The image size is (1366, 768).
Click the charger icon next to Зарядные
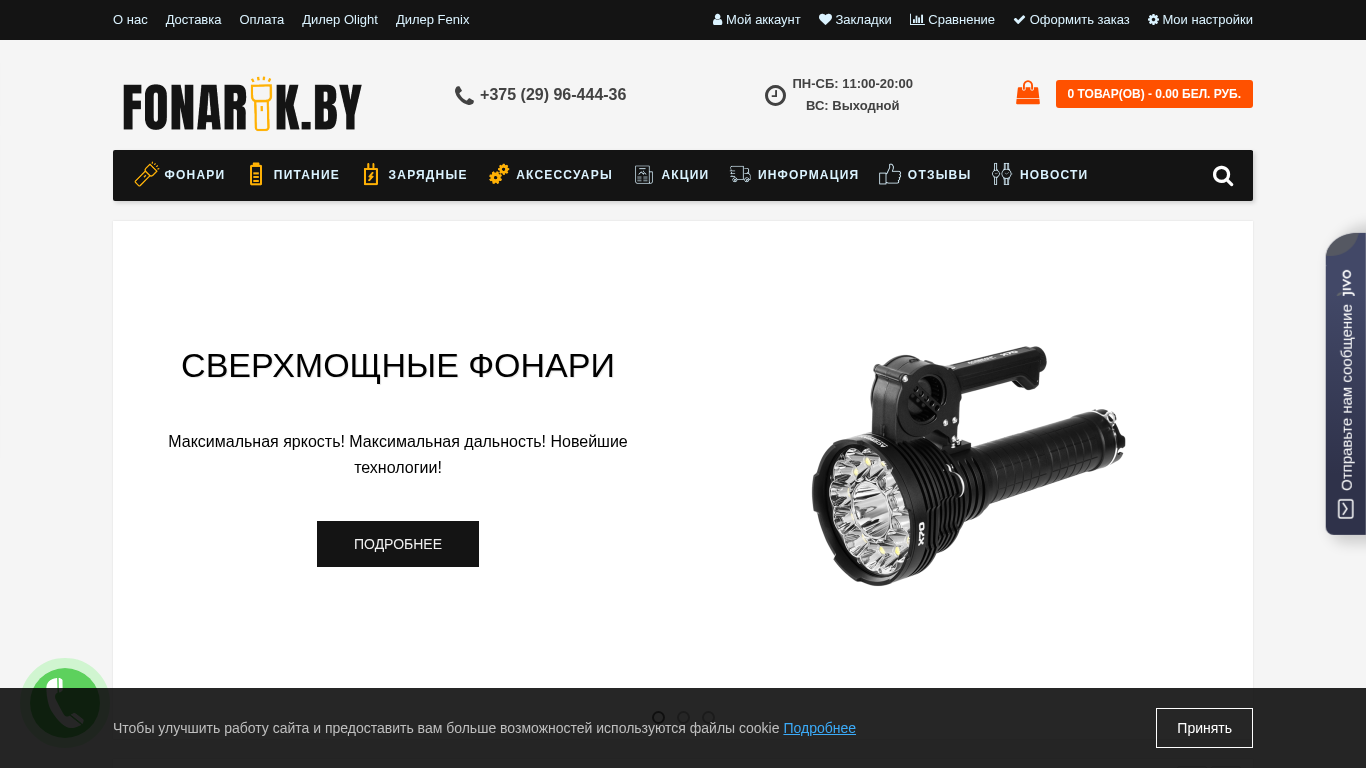point(371,175)
